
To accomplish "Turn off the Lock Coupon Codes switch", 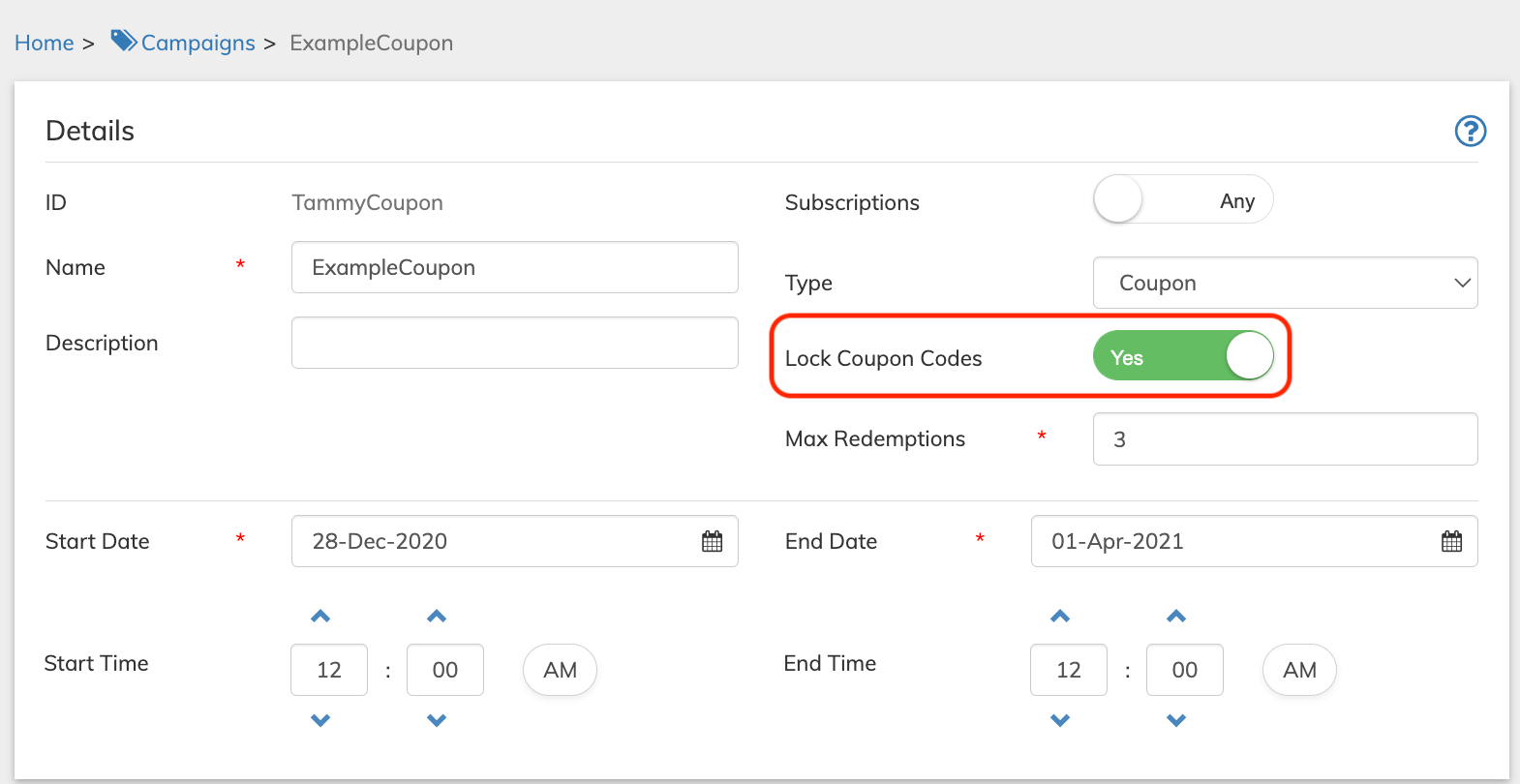I will pos(1183,356).
